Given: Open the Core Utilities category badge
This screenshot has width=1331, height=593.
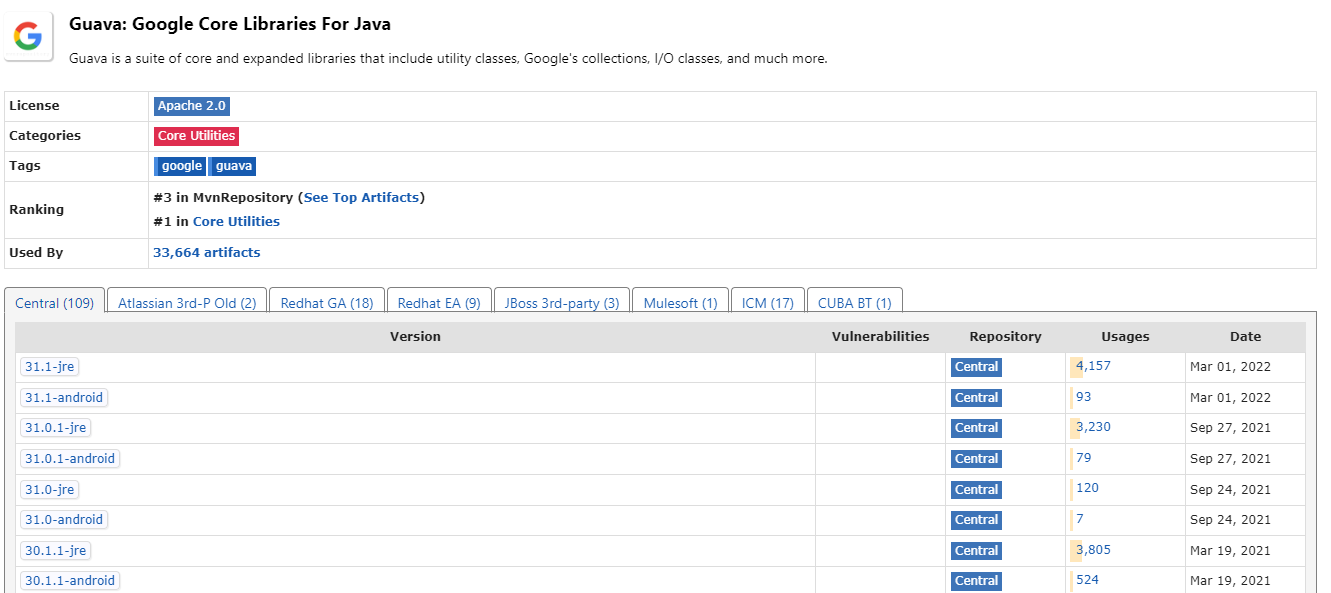Looking at the screenshot, I should pos(196,136).
